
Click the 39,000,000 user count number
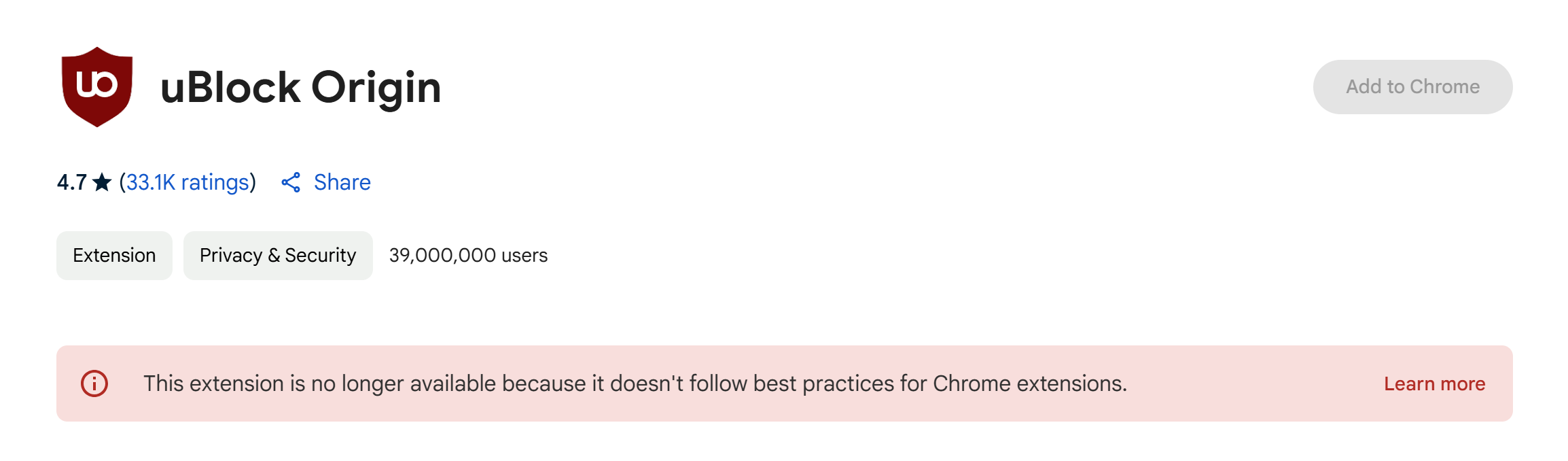point(442,256)
